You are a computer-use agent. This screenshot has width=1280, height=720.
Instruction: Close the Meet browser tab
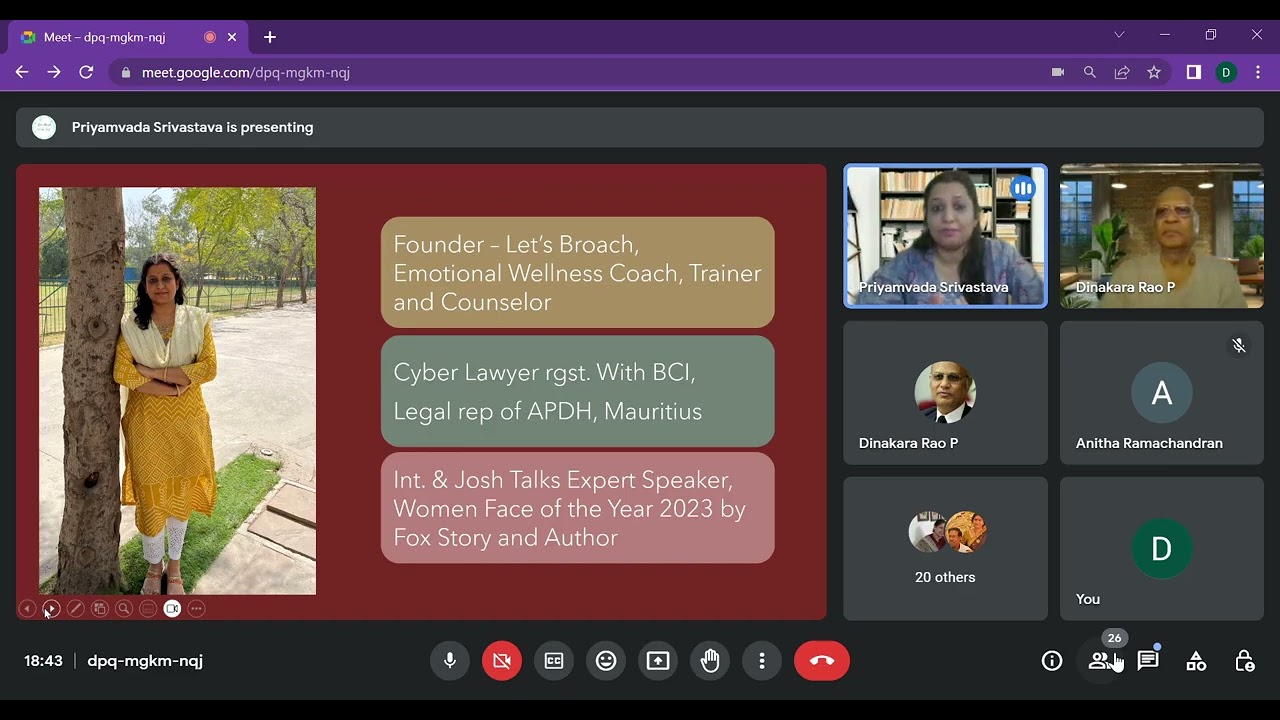[232, 37]
